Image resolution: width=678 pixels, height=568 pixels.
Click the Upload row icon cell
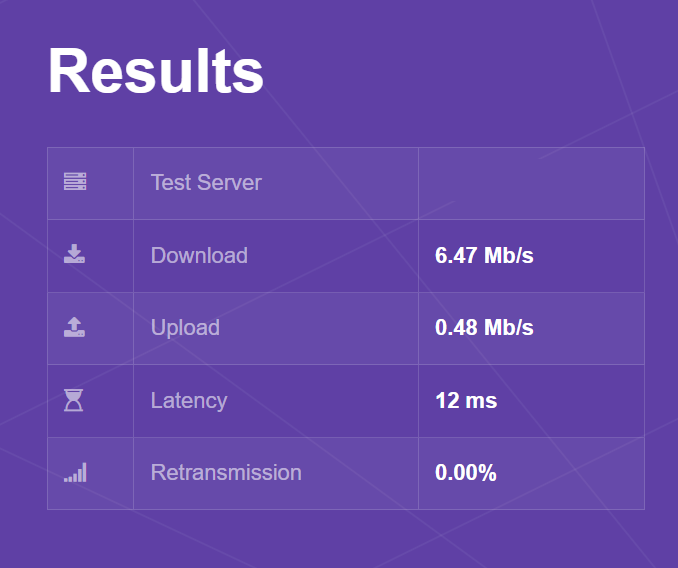(90, 329)
